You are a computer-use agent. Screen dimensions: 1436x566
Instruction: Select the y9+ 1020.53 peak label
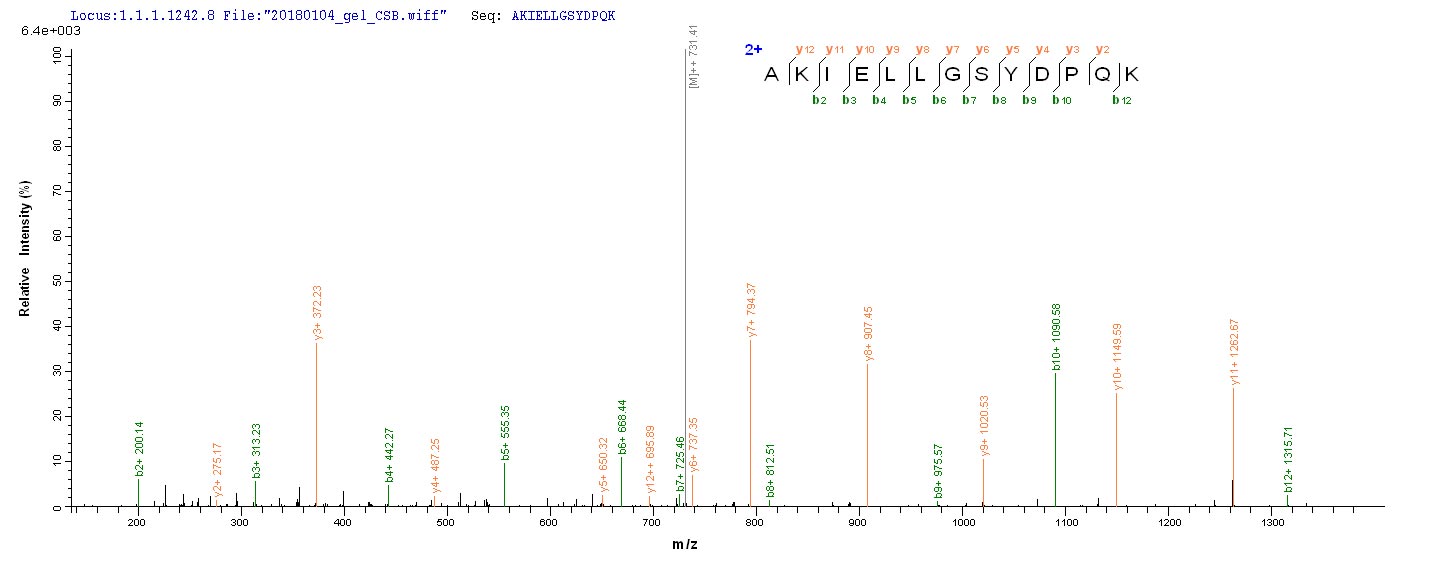tap(985, 425)
